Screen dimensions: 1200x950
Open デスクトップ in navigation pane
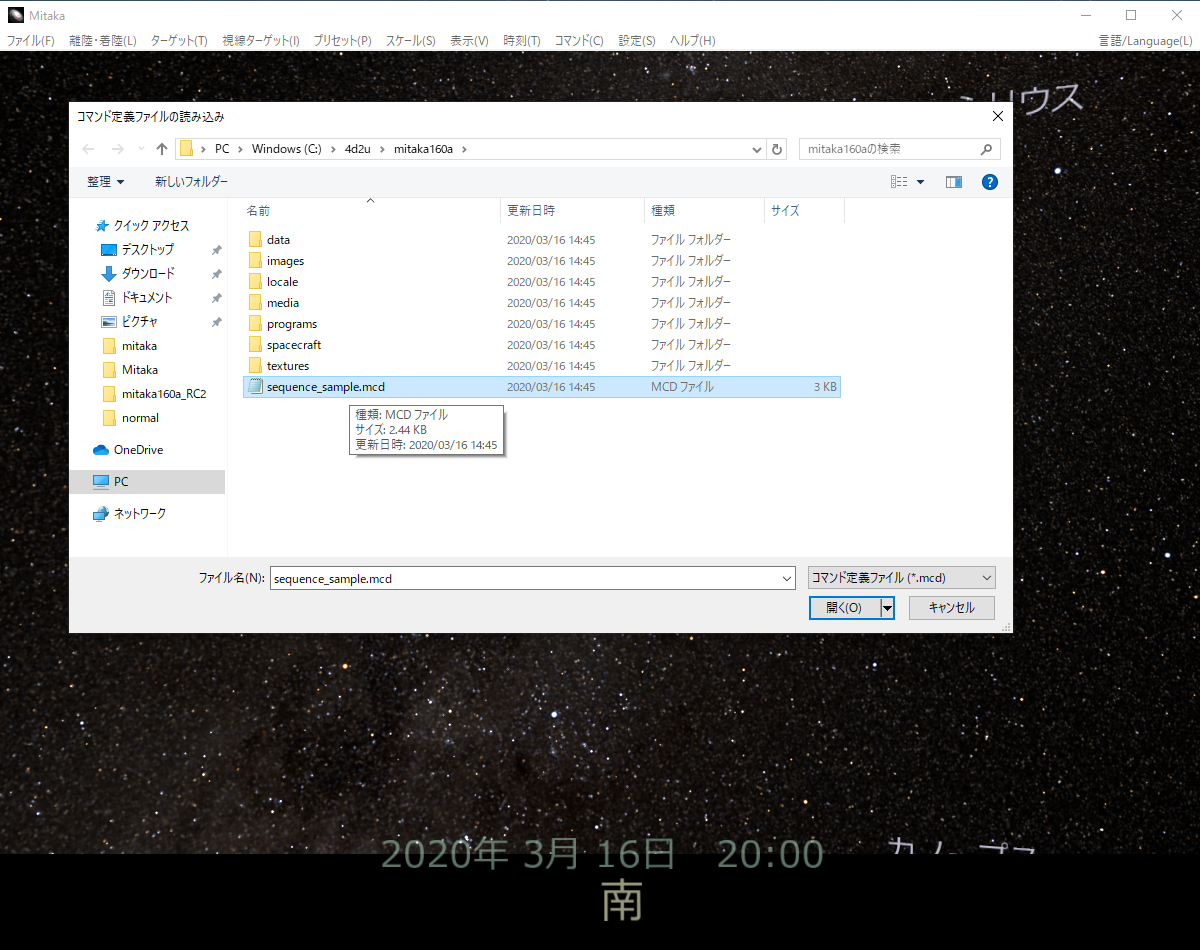147,250
